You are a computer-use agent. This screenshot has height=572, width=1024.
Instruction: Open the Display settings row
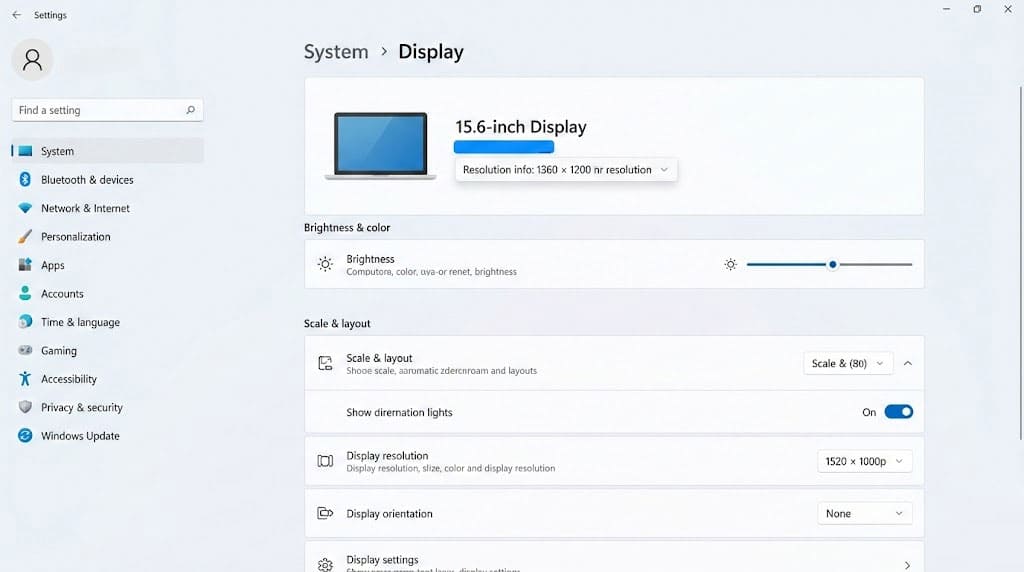tap(613, 563)
